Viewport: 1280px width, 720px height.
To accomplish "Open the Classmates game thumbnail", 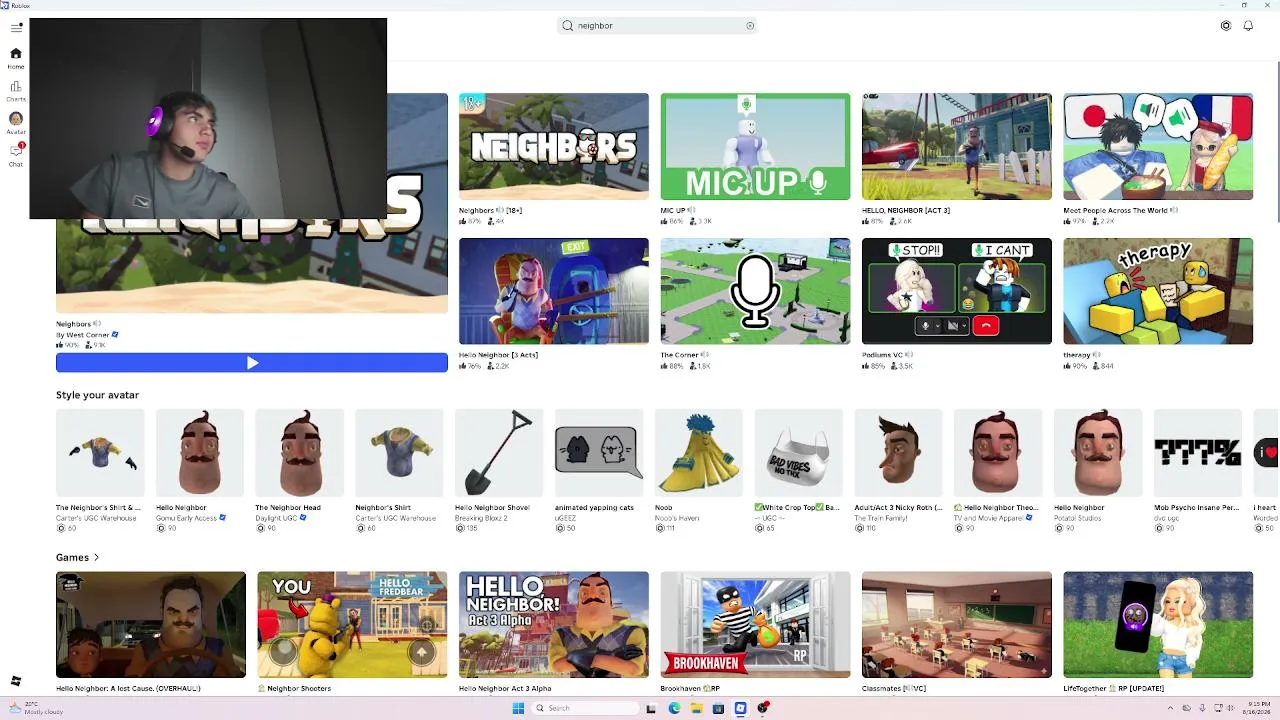I will (x=957, y=625).
